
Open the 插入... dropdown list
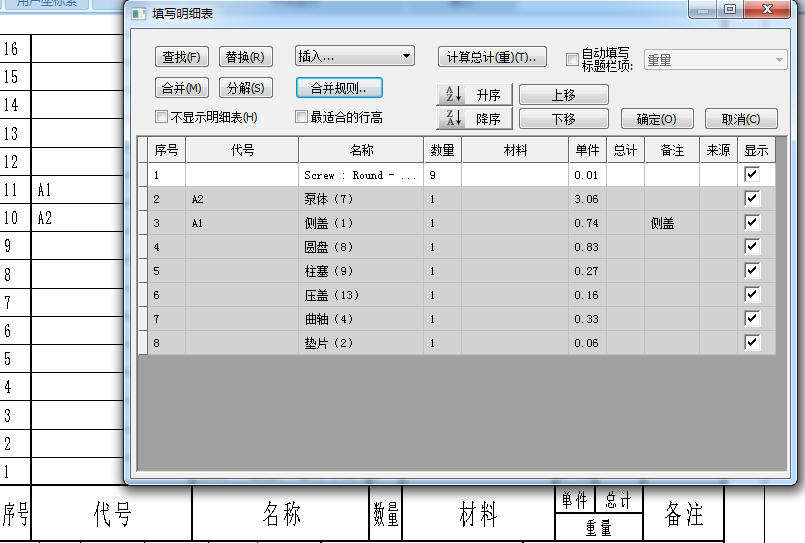tap(355, 57)
